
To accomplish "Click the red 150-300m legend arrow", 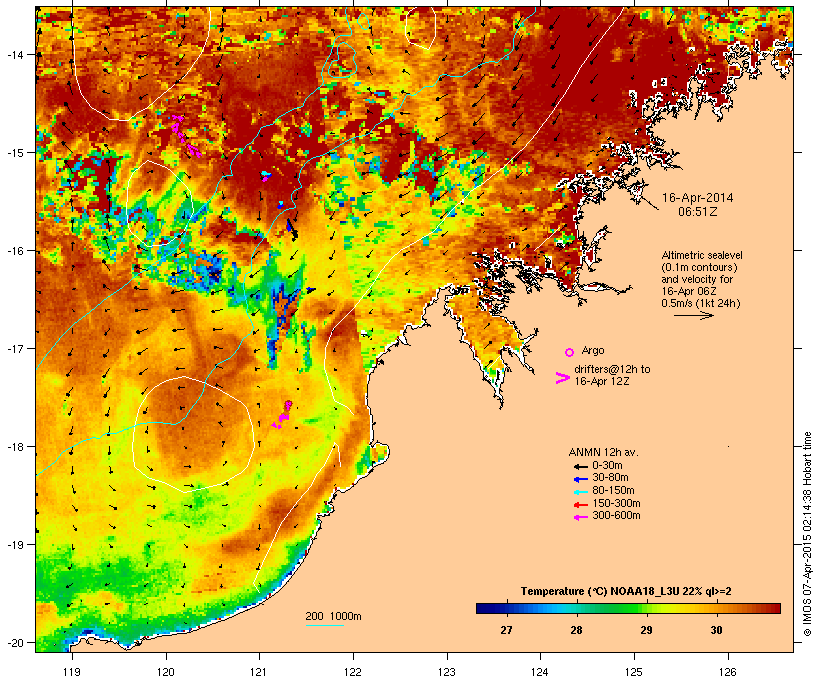I will coord(580,505).
